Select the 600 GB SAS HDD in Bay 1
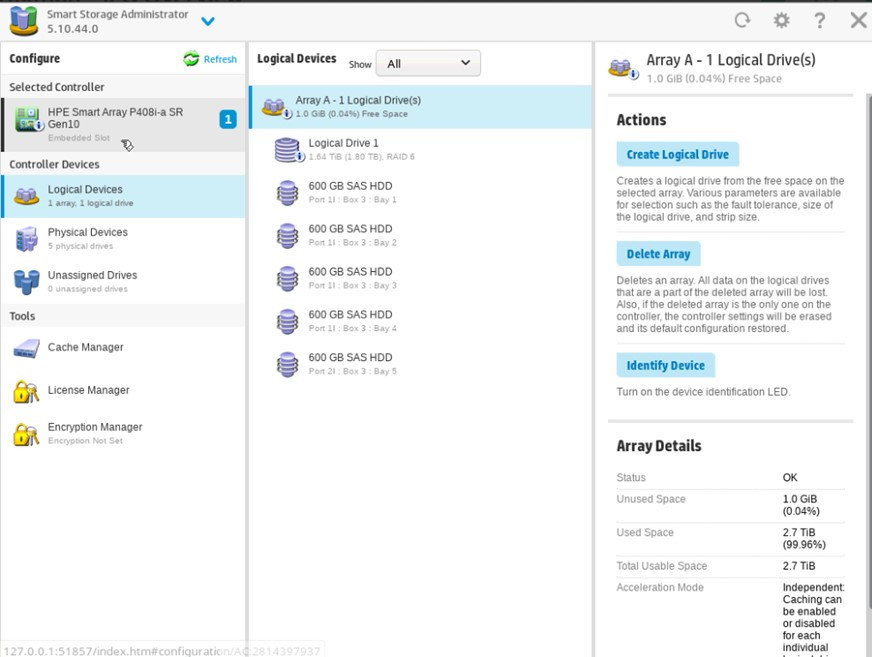The image size is (872, 657). (421, 192)
